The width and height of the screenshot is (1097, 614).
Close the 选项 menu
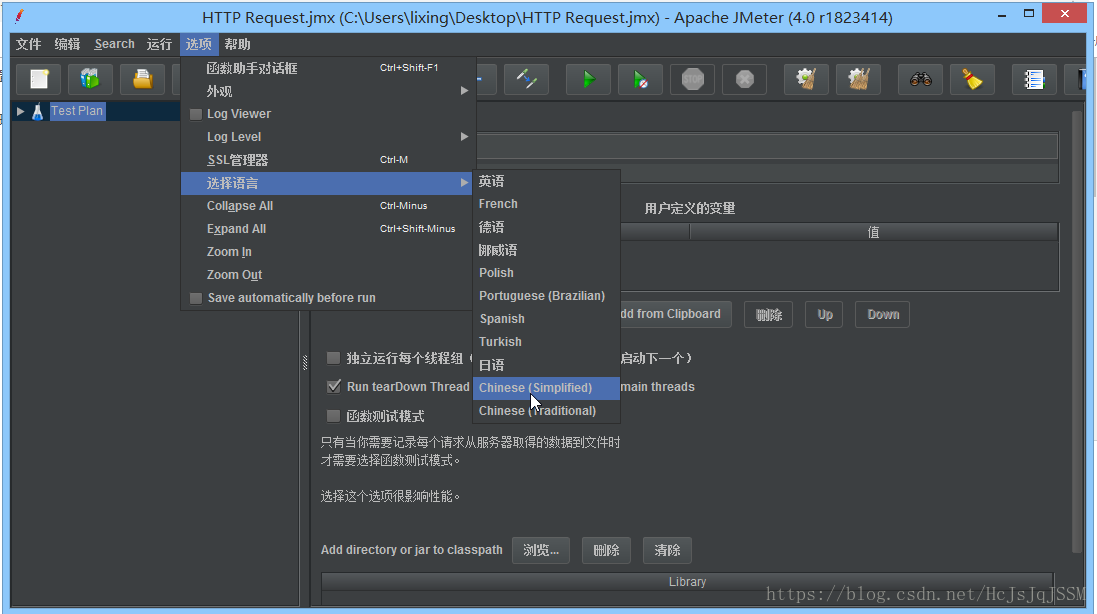pos(199,44)
